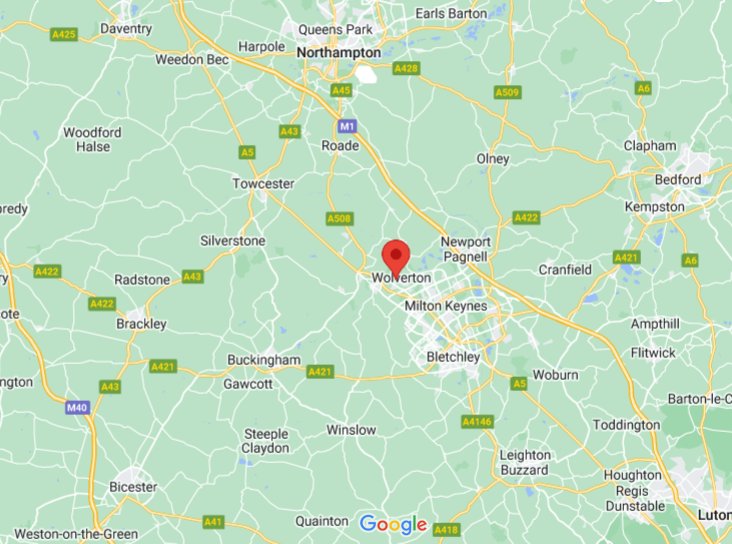Select the Towcester town label
Viewport: 732px width, 544px height.
coord(263,184)
